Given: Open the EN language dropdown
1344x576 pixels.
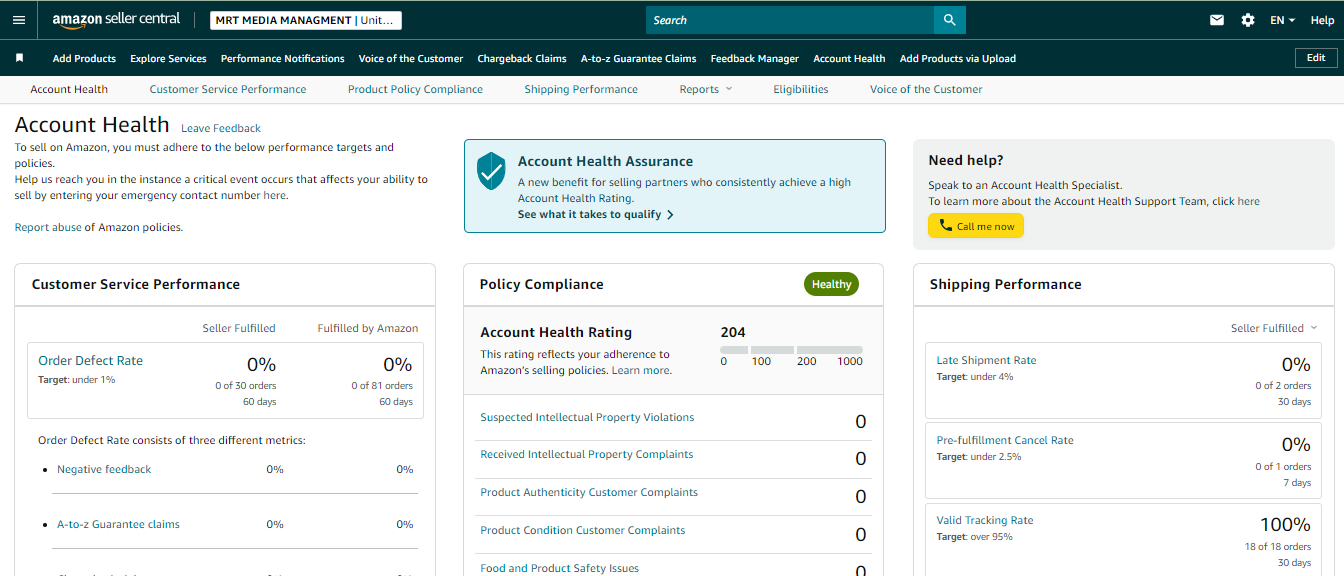Looking at the screenshot, I should pyautogui.click(x=1282, y=20).
